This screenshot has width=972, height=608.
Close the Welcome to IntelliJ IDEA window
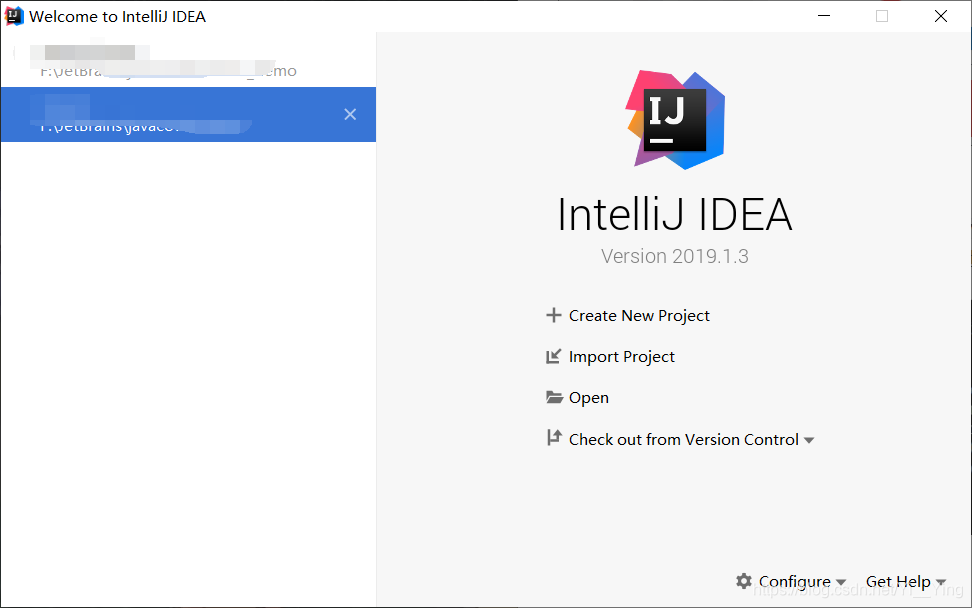940,16
